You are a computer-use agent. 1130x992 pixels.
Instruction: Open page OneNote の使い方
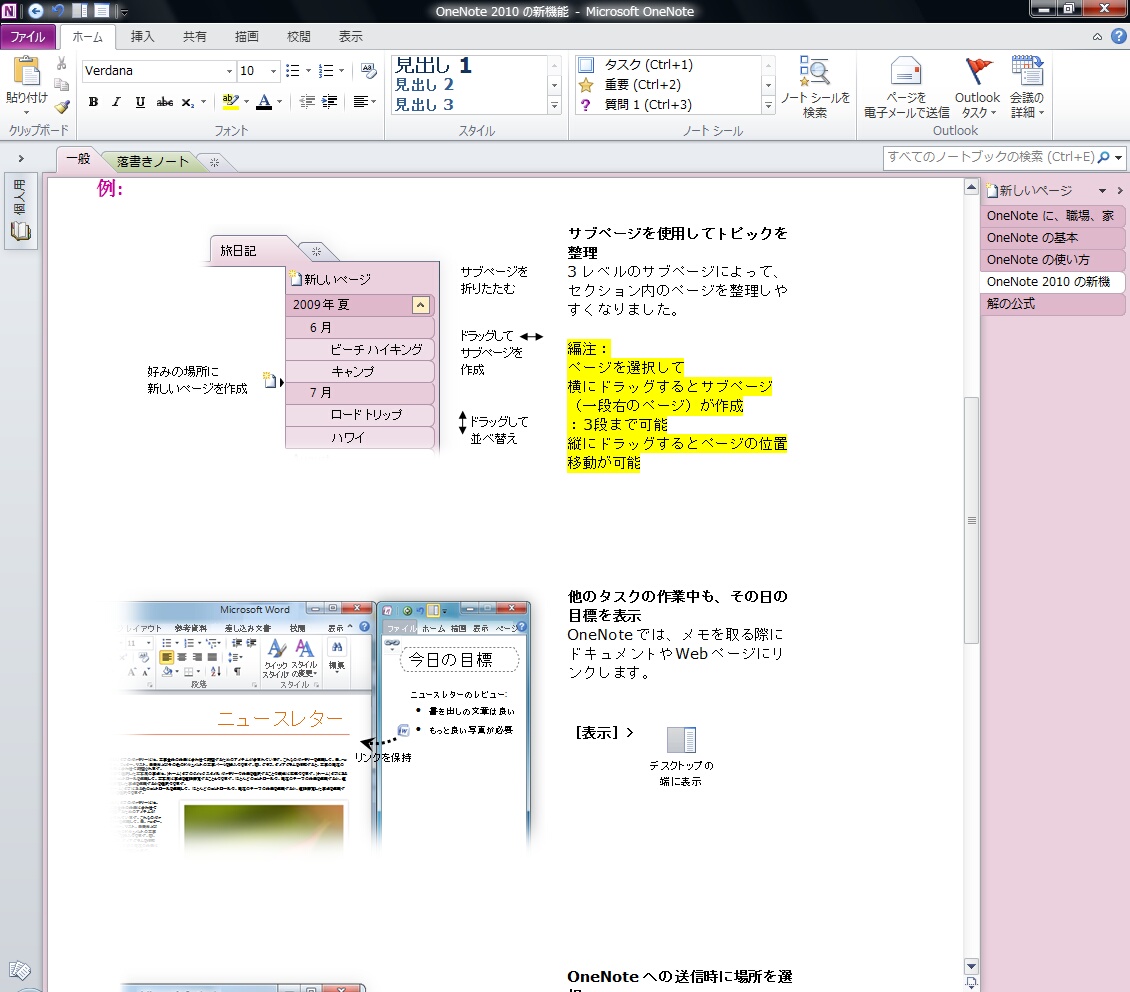tap(1051, 260)
